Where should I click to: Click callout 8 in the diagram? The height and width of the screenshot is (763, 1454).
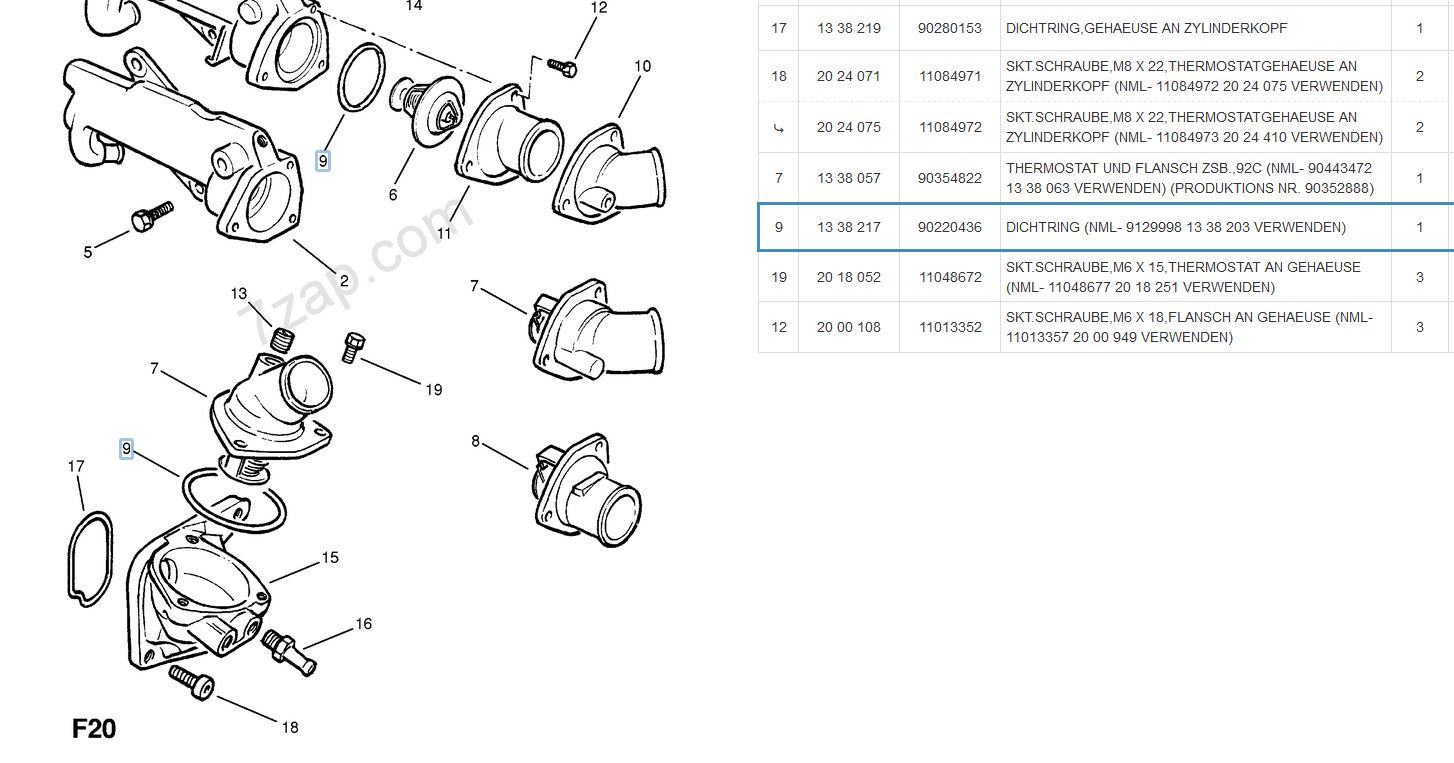click(x=475, y=441)
